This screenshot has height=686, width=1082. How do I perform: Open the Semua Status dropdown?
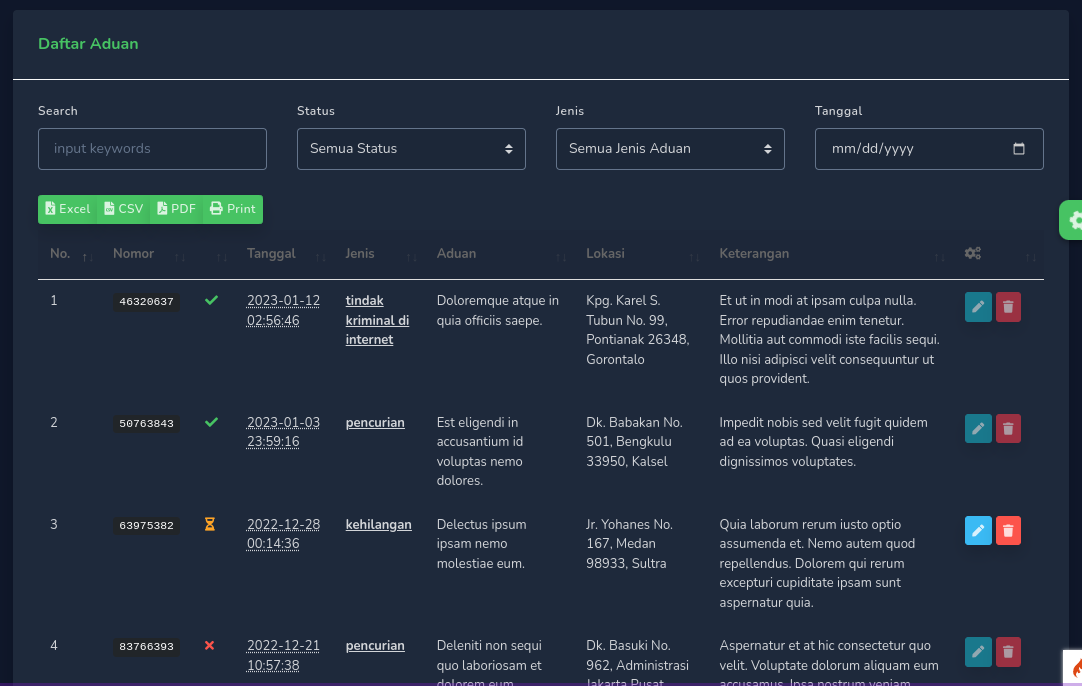click(411, 149)
